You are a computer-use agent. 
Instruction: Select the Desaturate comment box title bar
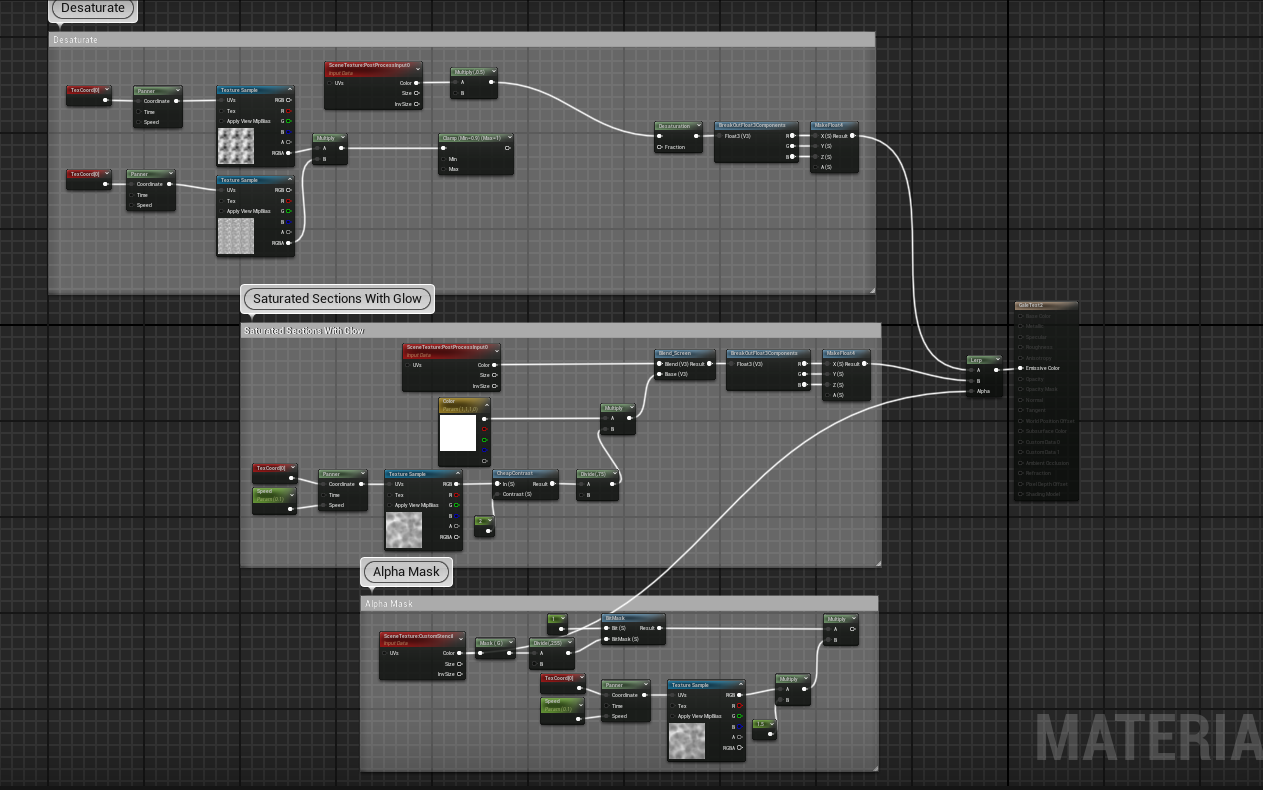pyautogui.click(x=462, y=39)
